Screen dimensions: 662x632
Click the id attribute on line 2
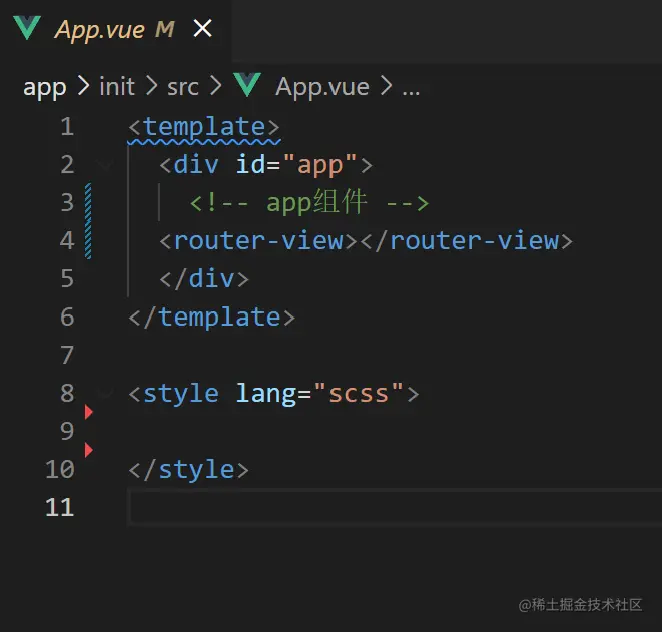point(250,164)
